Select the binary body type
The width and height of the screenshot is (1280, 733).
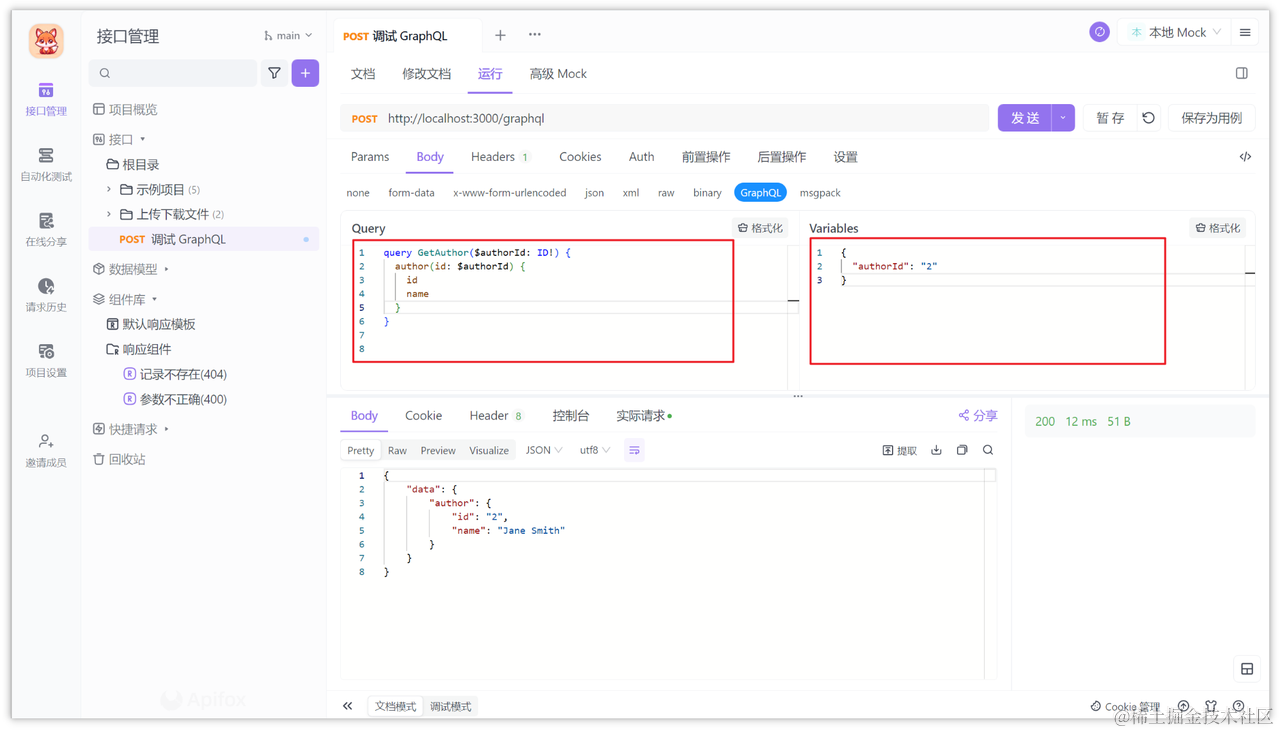click(707, 193)
